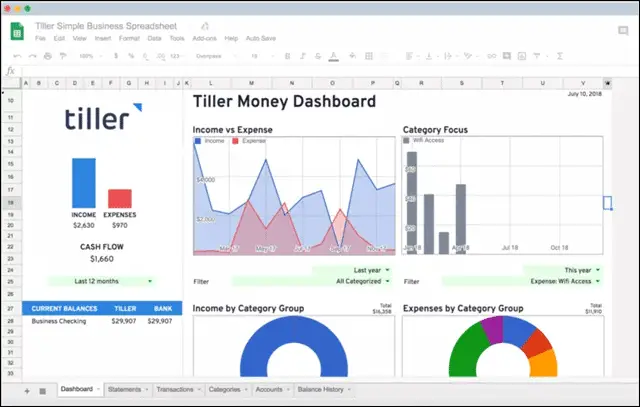Open the Format menu

click(x=129, y=38)
